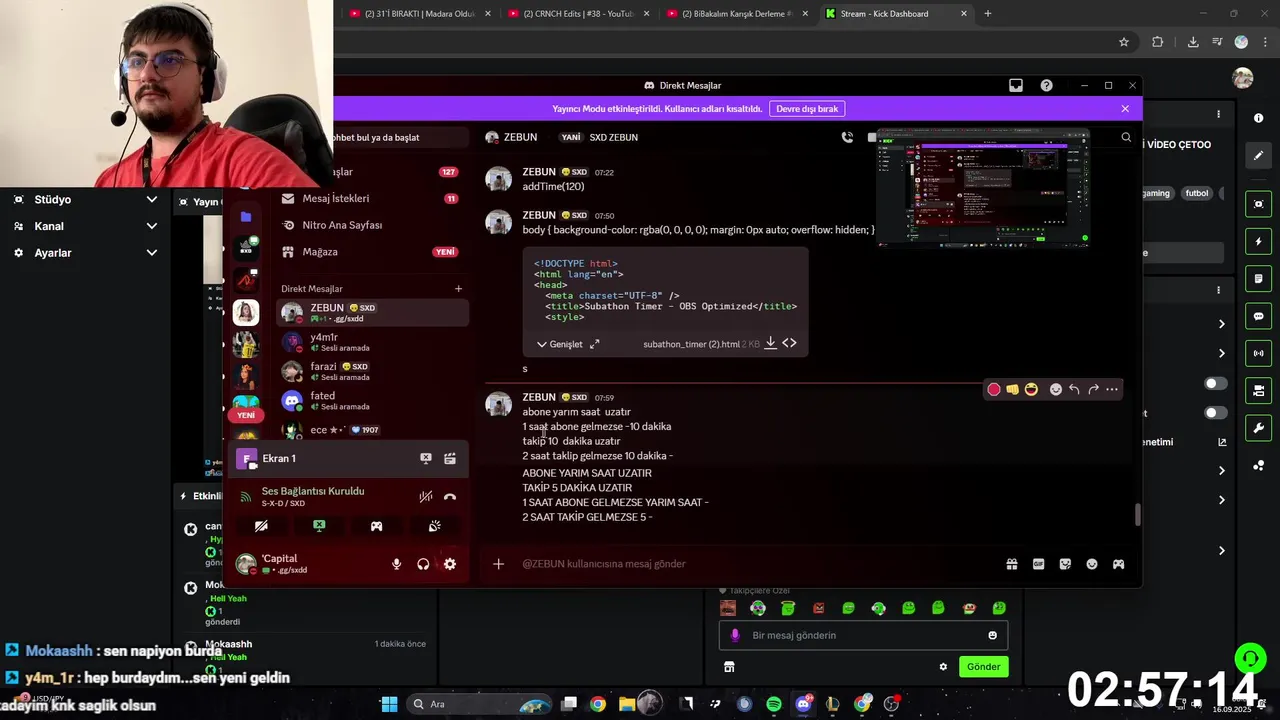The image size is (1280, 720).
Task: Open Discord user settings gear
Action: pos(450,564)
